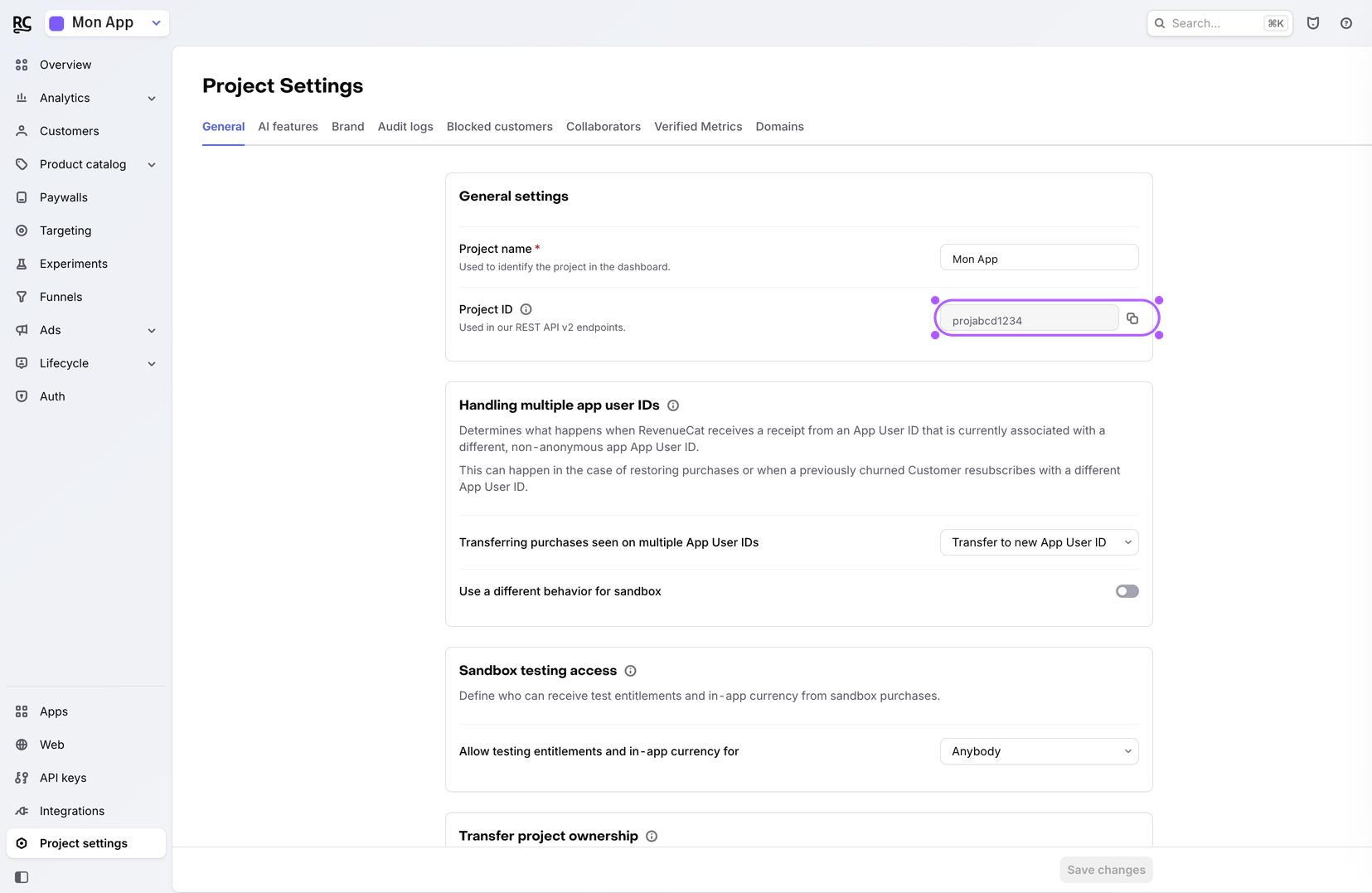Image resolution: width=1372 pixels, height=893 pixels.
Task: Click the Paywalls sidebar icon
Action: (22, 197)
